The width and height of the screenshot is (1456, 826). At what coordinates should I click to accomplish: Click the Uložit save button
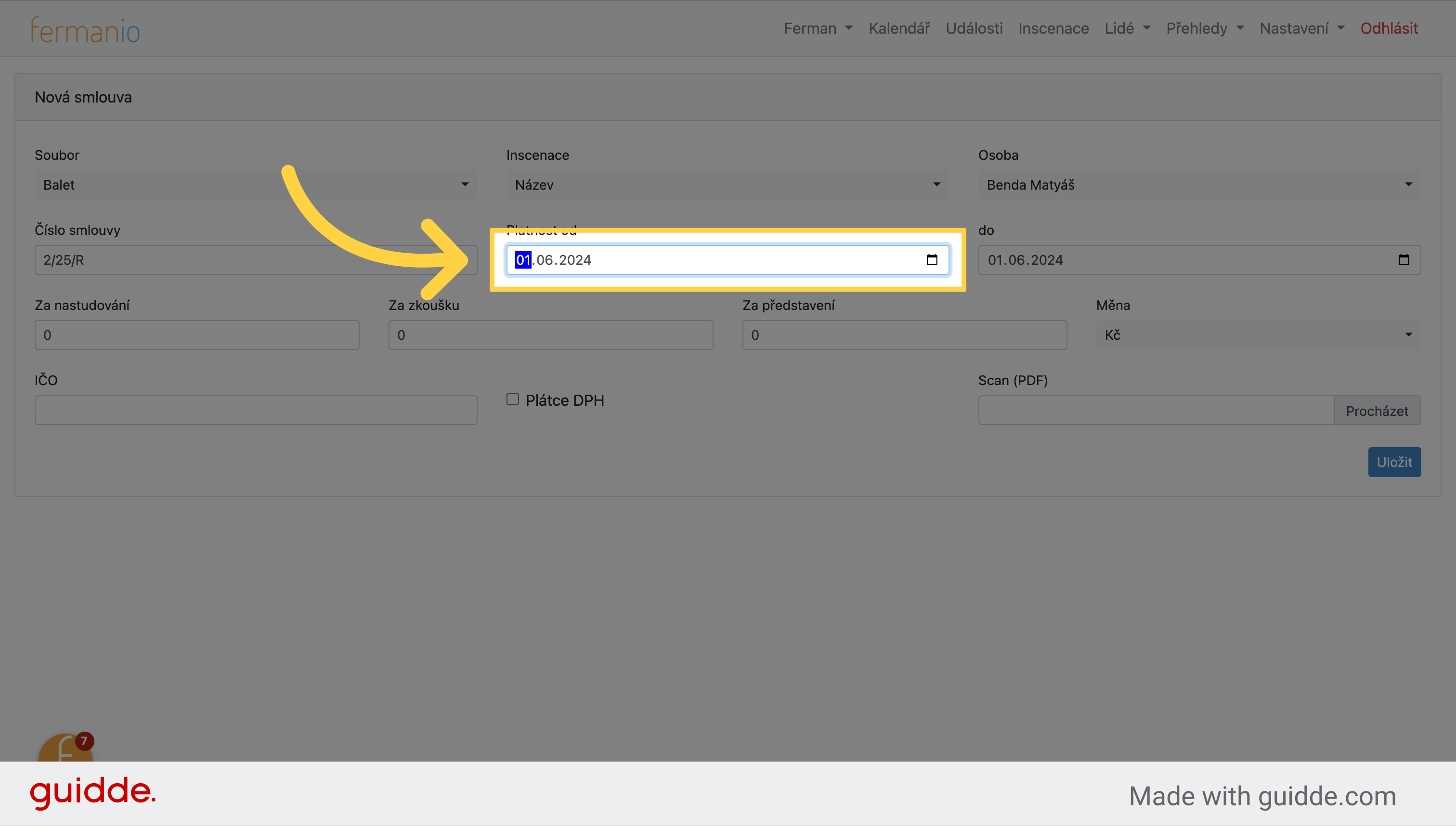pyautogui.click(x=1394, y=463)
